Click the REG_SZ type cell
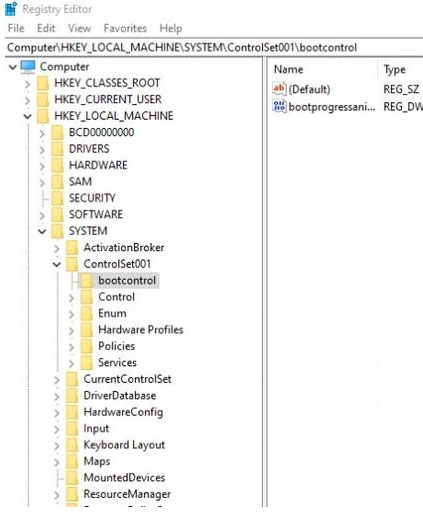Viewport: 423px width, 515px height. (x=401, y=89)
